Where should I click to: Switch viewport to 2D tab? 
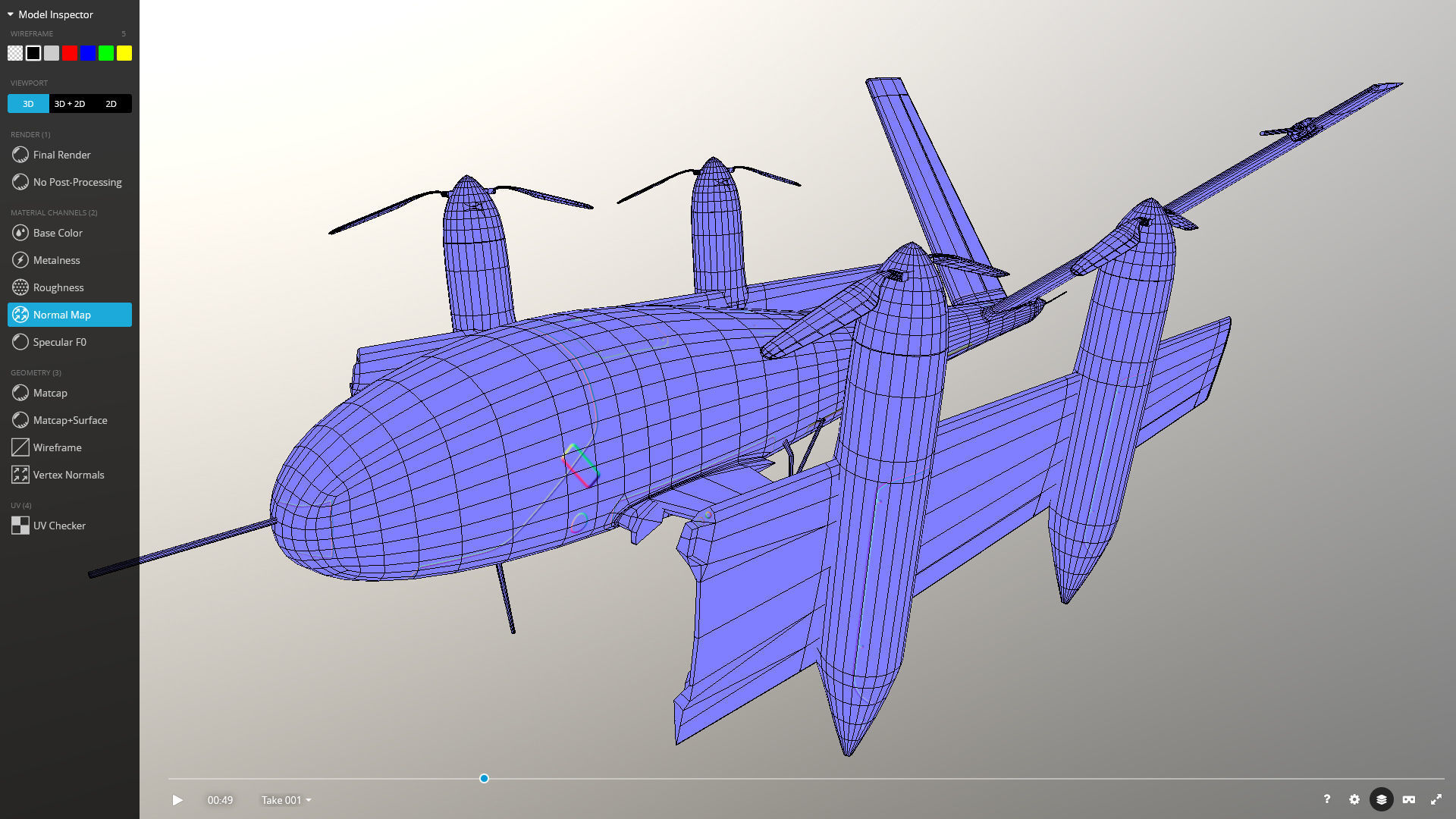click(x=111, y=104)
